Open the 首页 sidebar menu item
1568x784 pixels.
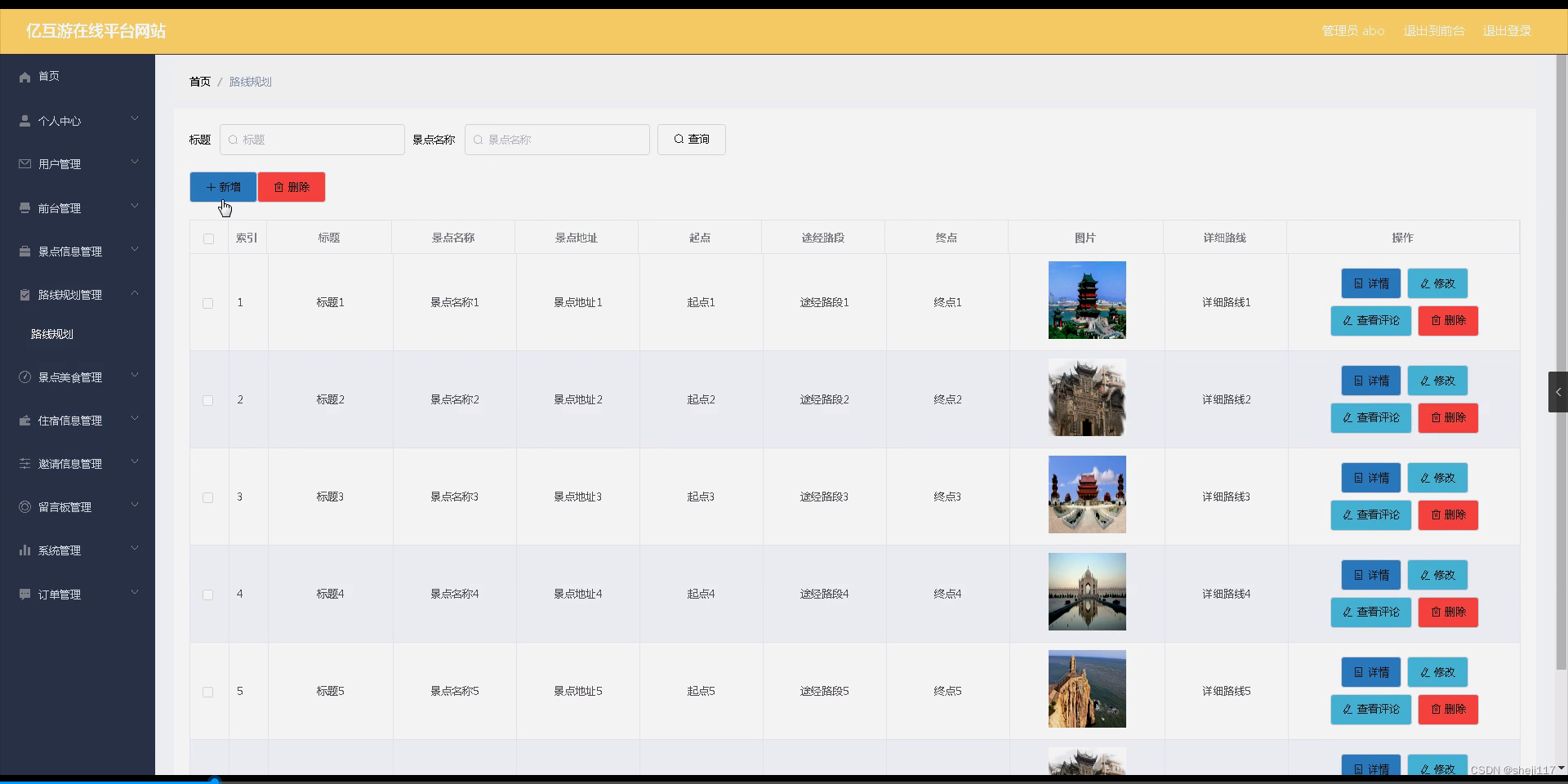[78, 77]
